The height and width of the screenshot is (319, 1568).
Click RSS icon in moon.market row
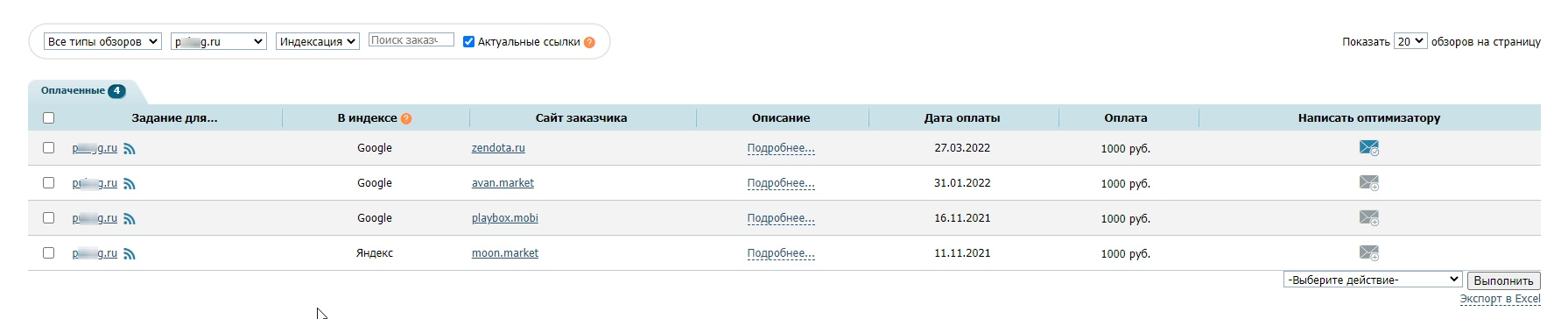[x=130, y=254]
